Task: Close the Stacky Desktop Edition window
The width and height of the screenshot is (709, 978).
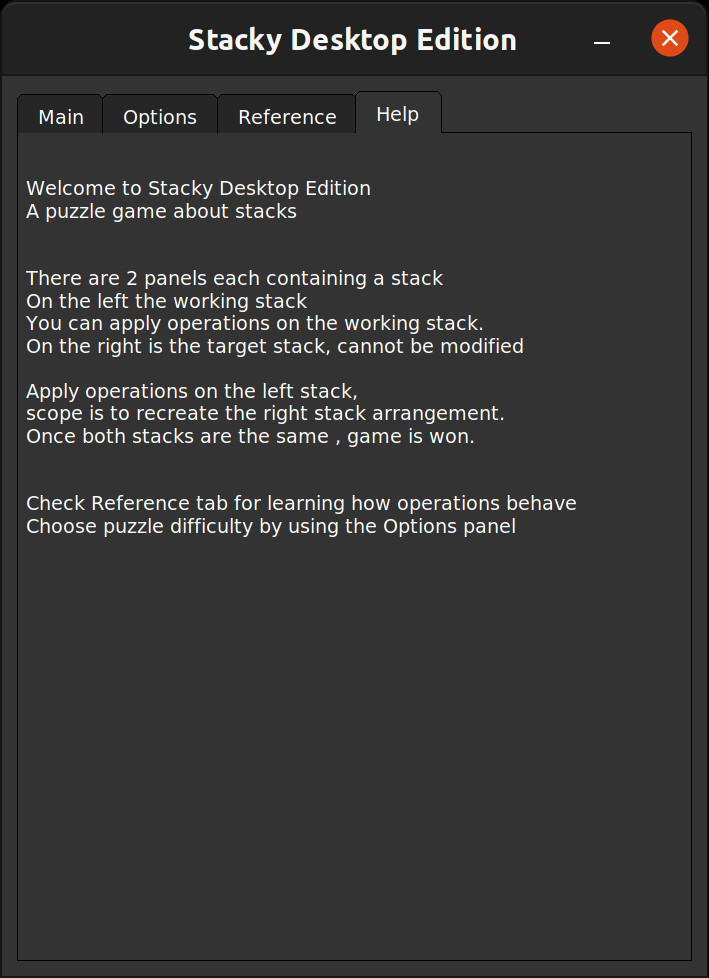Action: [x=669, y=38]
